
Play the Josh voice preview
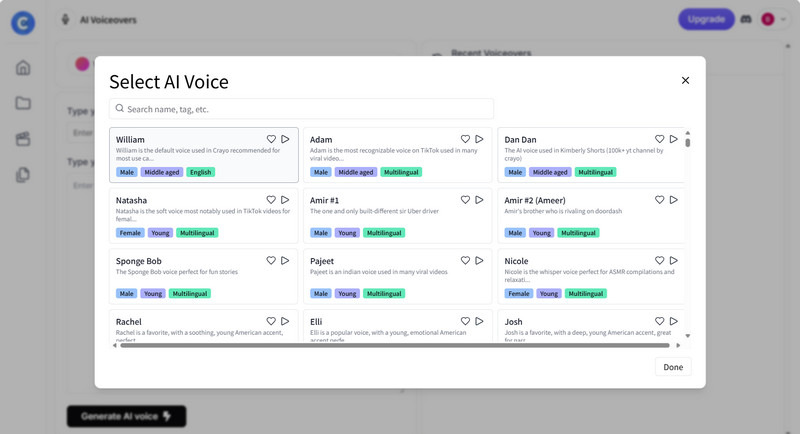pos(674,322)
